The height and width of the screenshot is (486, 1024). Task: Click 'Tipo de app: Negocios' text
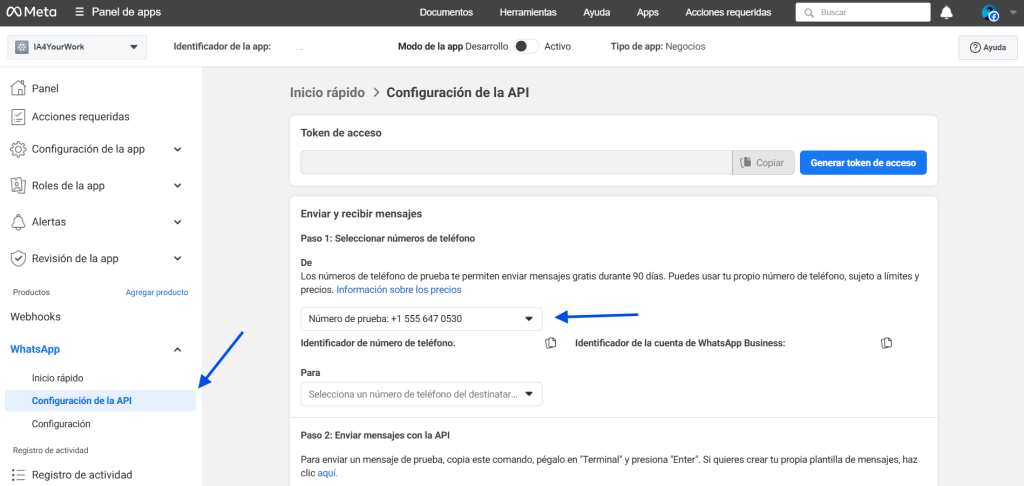tap(658, 46)
